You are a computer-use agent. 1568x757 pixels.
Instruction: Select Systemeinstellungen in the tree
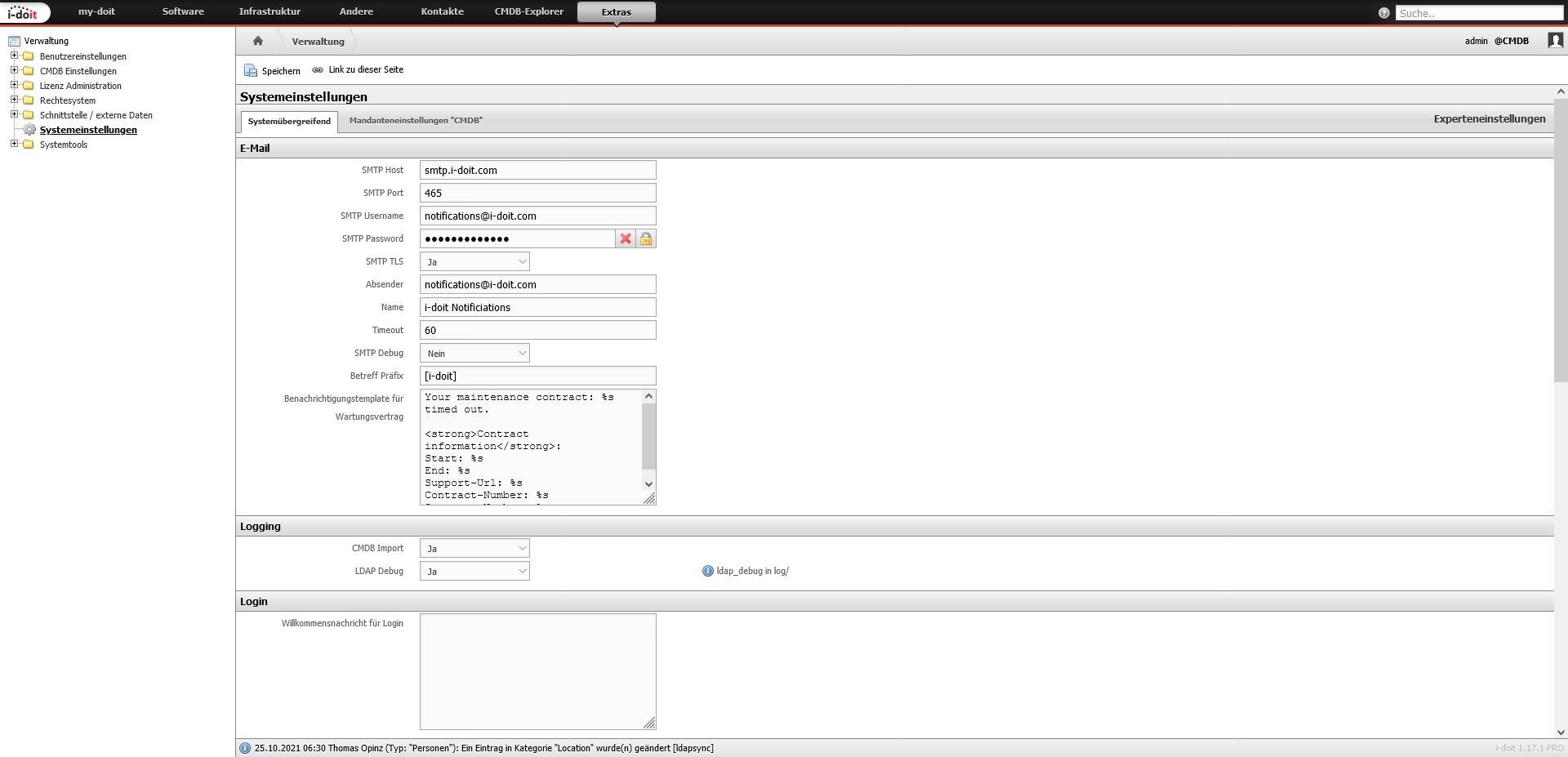[88, 130]
